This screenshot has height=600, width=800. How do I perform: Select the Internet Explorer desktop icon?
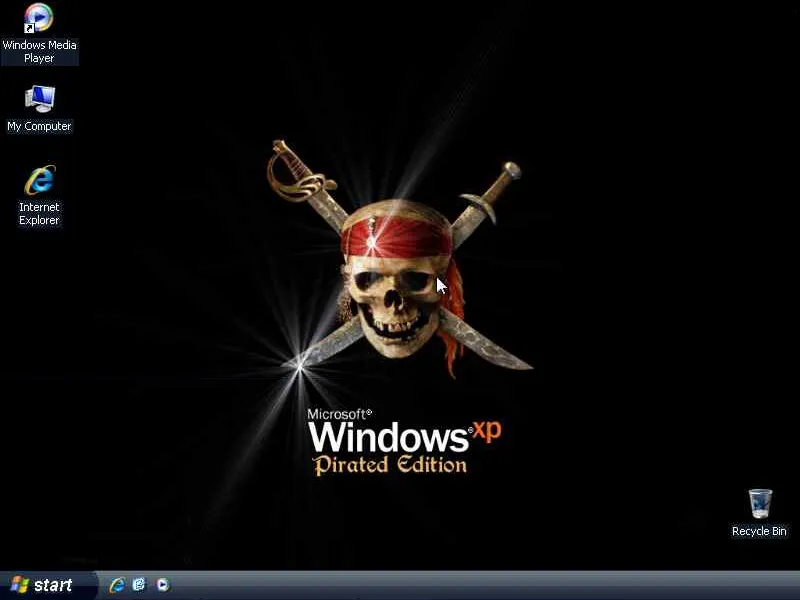[39, 195]
